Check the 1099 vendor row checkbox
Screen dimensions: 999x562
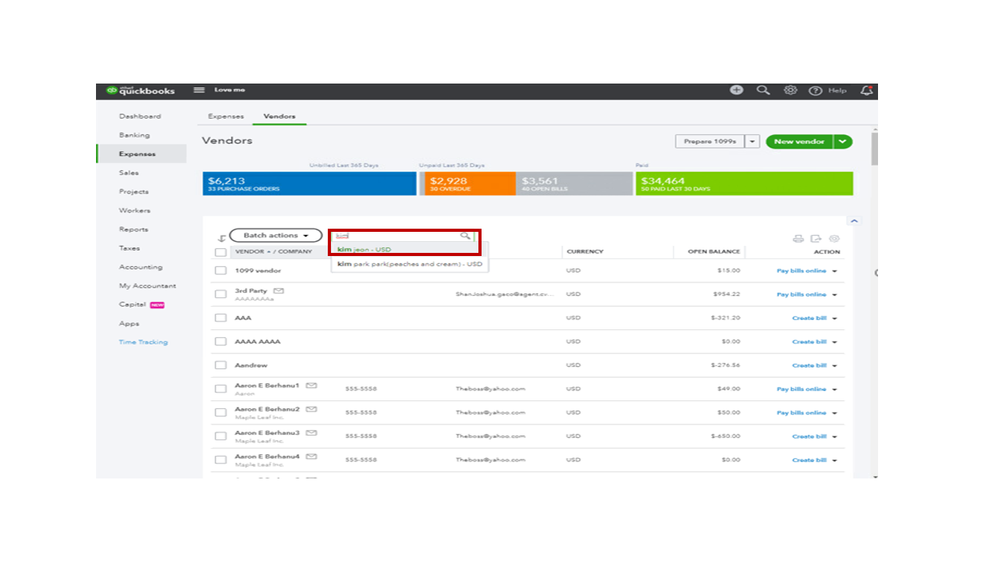[220, 271]
